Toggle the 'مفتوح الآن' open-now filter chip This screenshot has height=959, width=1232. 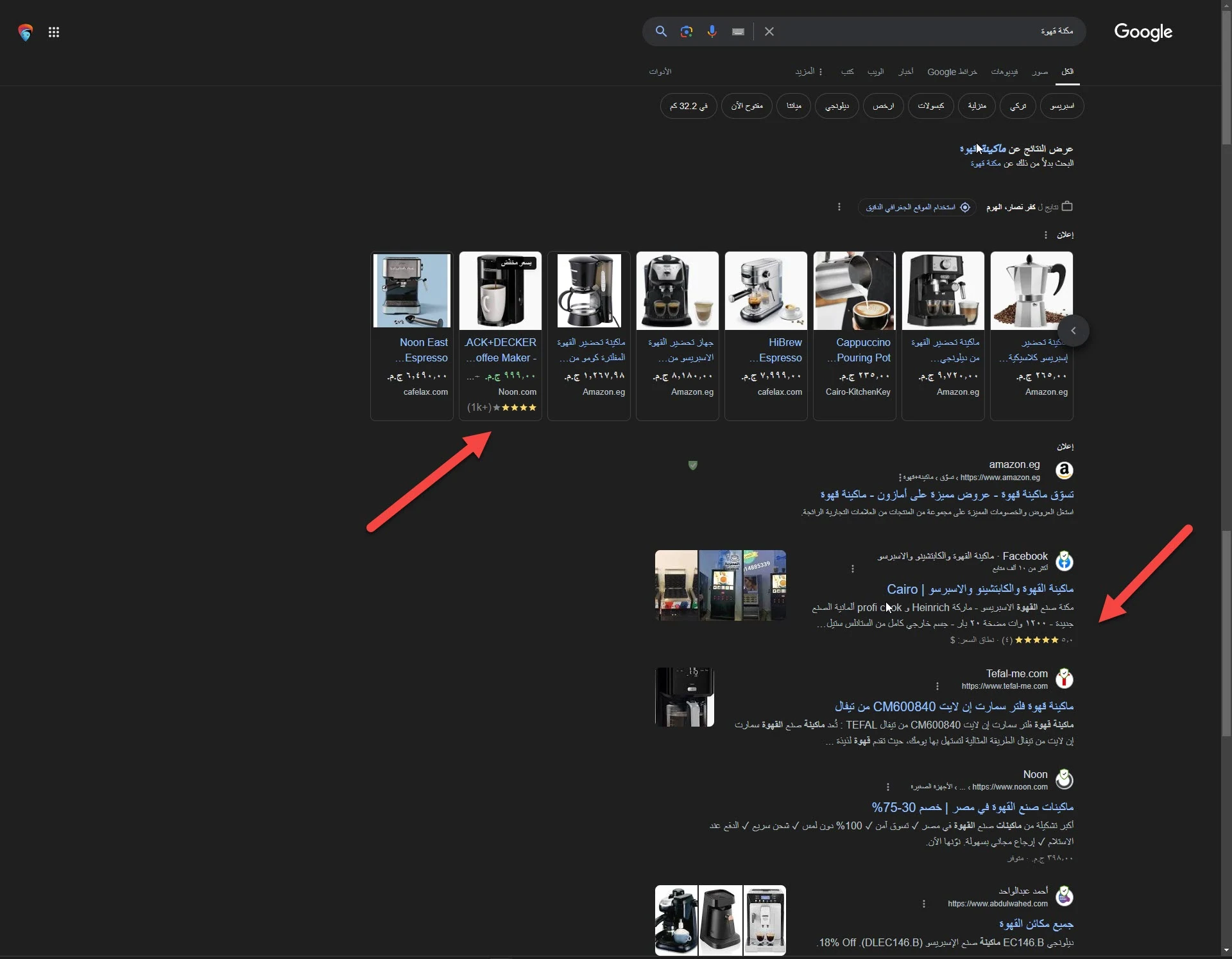746,106
